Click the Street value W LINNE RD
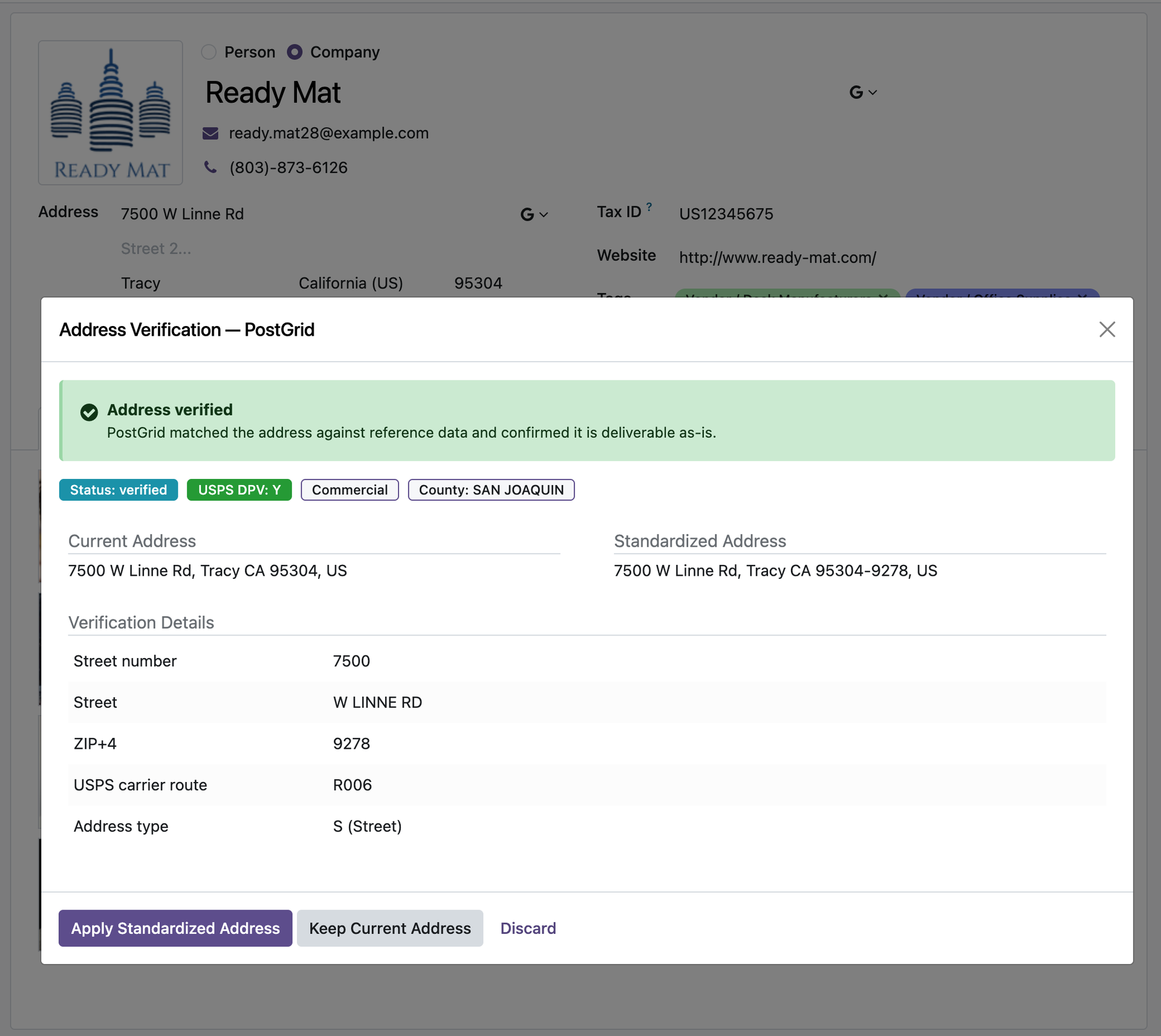Screen dimensions: 1161x1036 (377, 702)
